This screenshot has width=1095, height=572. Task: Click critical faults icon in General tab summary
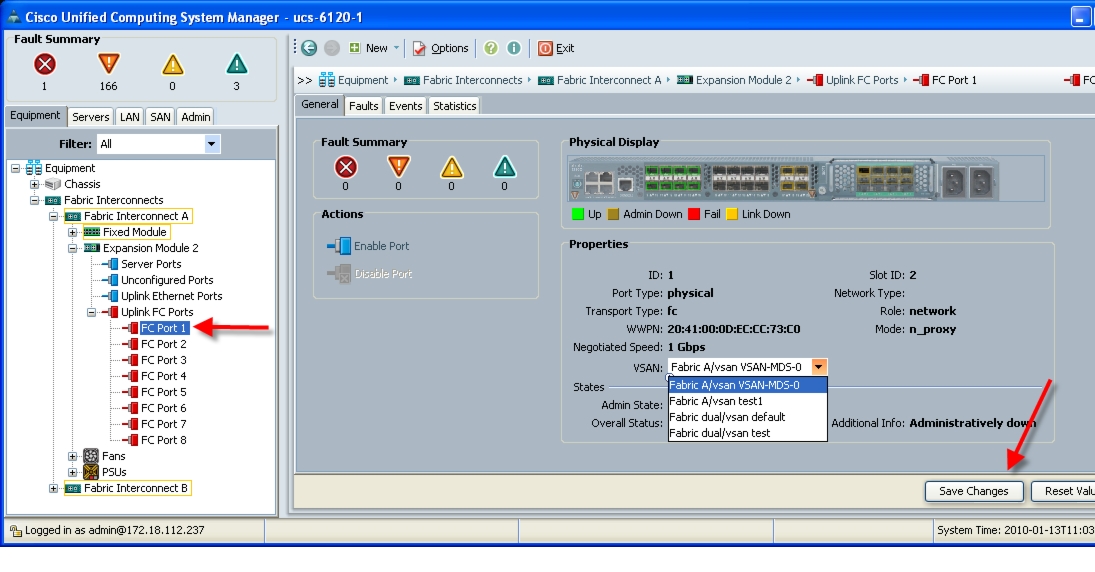[346, 167]
